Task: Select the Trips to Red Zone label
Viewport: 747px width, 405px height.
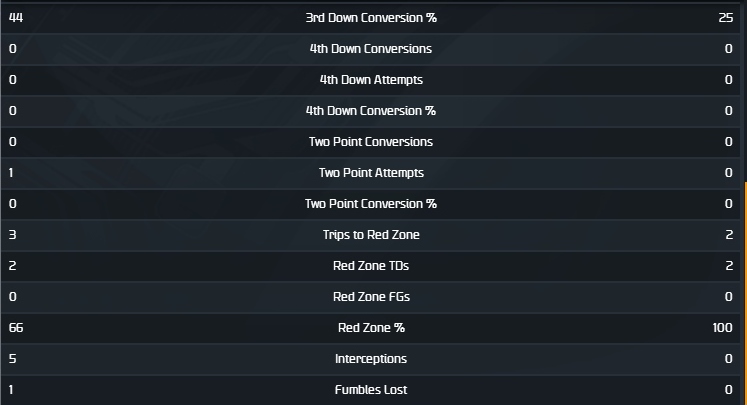Action: (x=371, y=234)
